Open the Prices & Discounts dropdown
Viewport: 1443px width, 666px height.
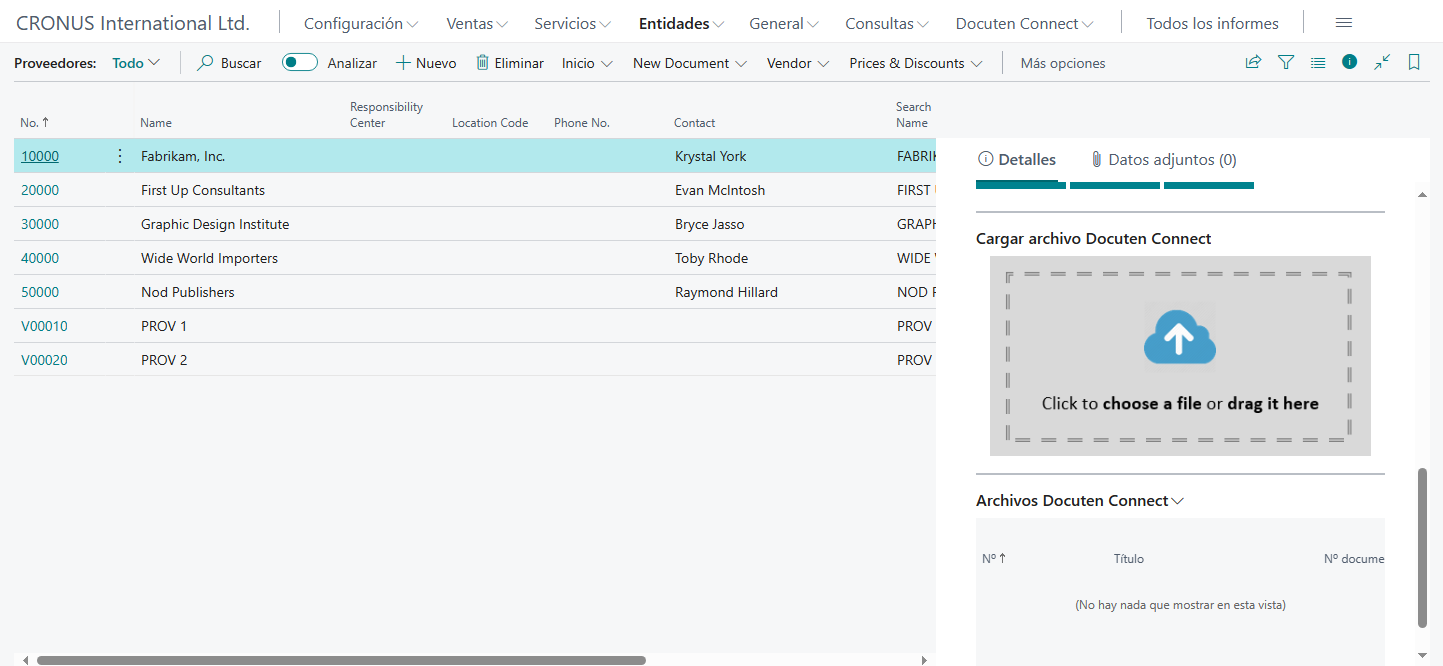pyautogui.click(x=915, y=63)
